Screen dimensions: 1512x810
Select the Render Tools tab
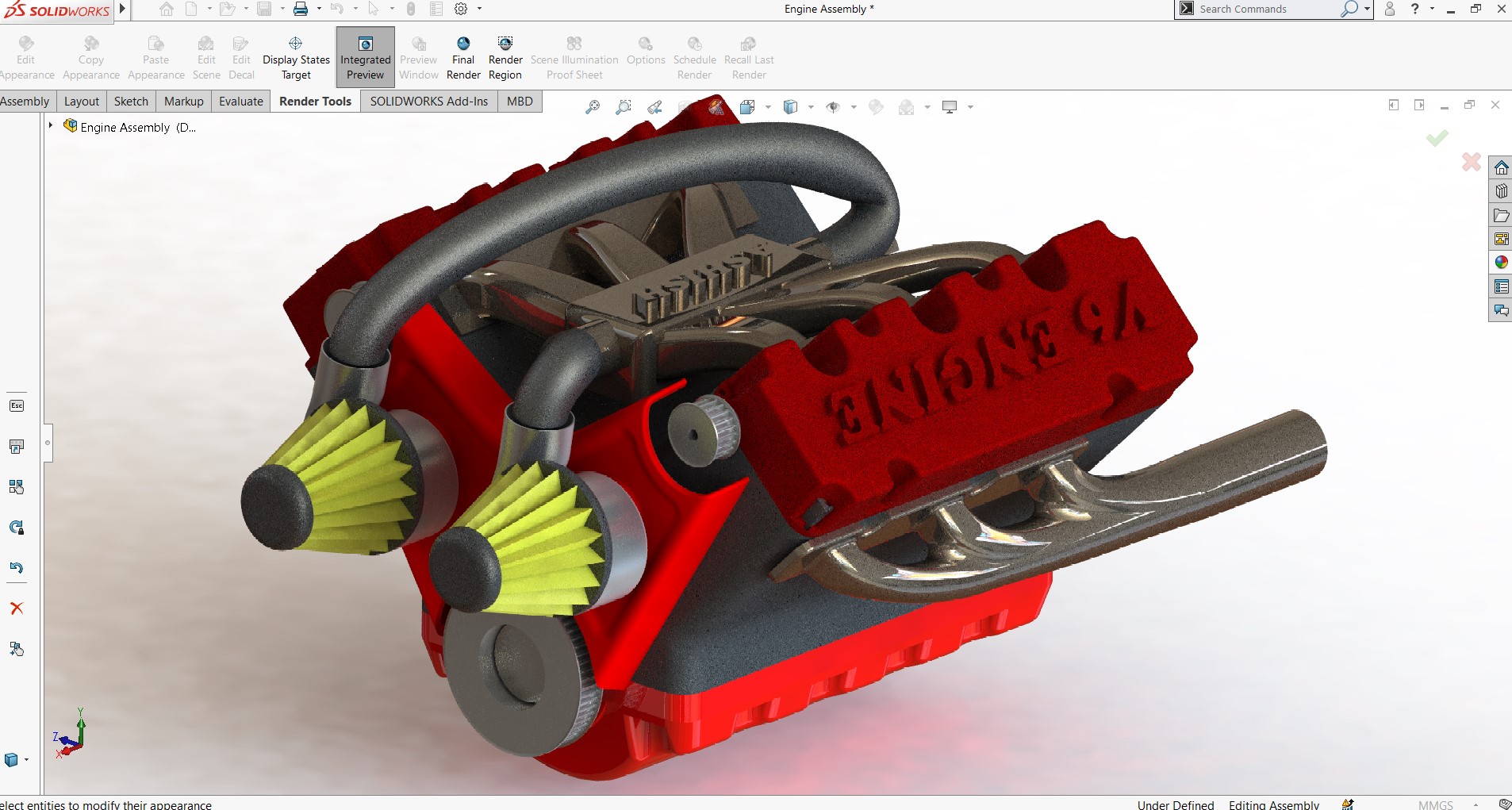[x=315, y=102]
